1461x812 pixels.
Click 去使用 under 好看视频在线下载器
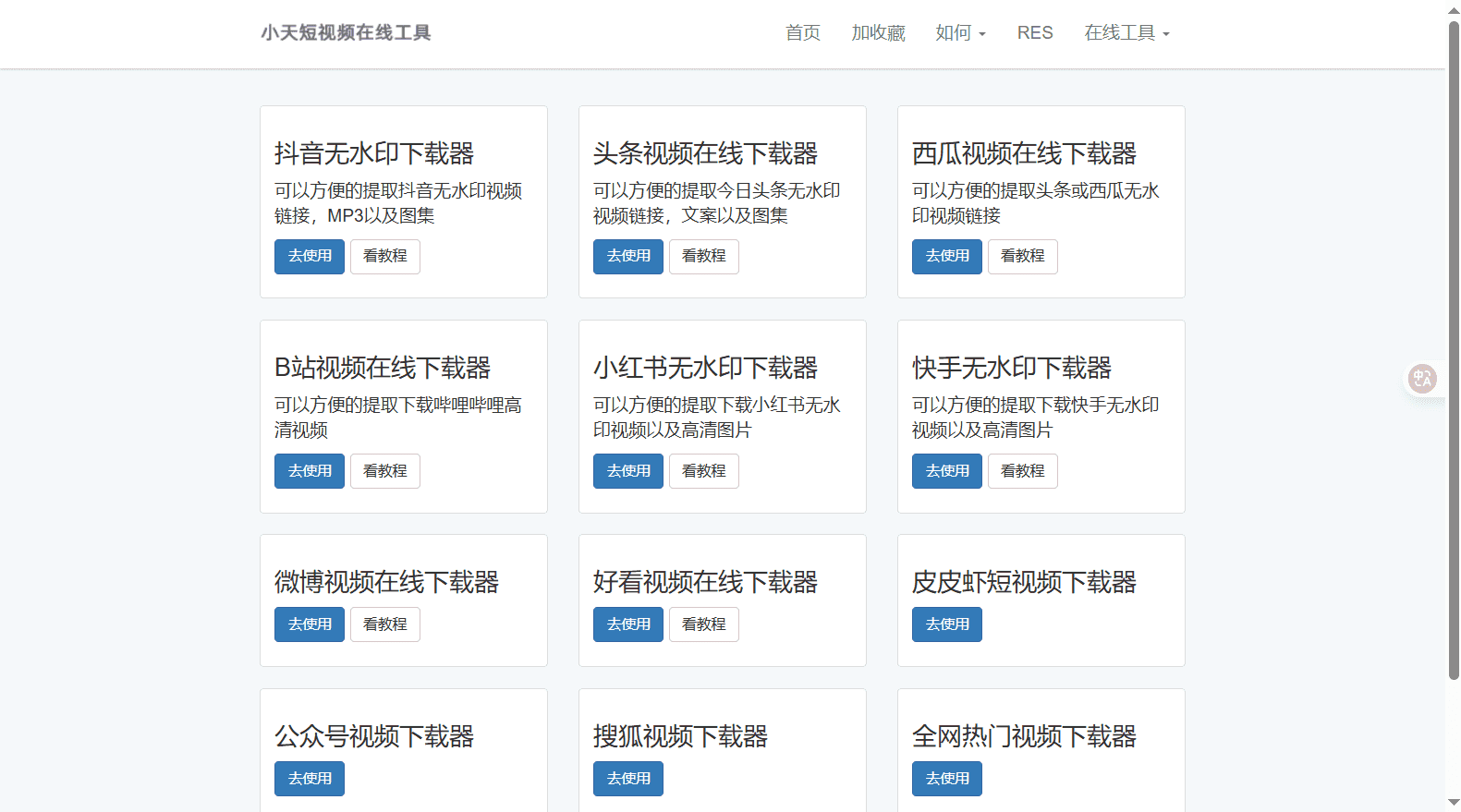click(628, 624)
